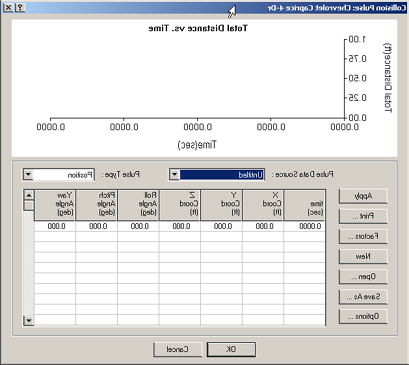Screen dimensions: 409x365
Task: Click the 0.0000 cell under time column
Action: (x=304, y=226)
